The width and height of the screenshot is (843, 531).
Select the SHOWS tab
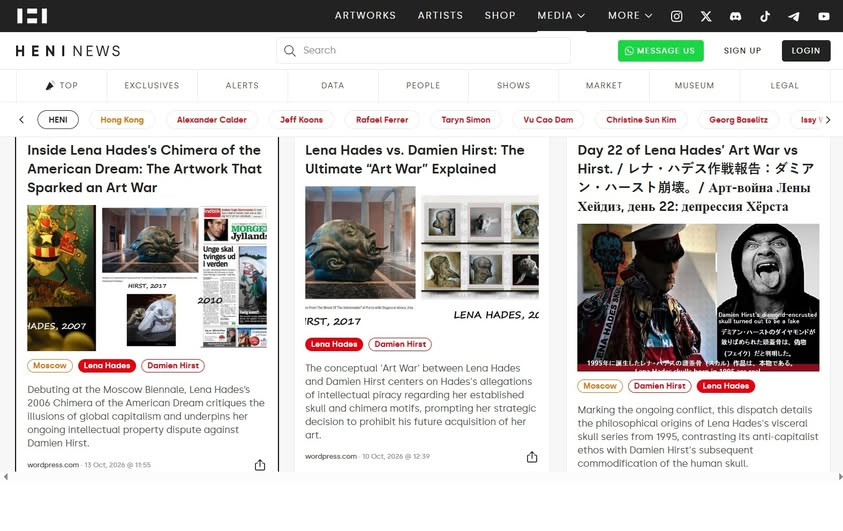[x=513, y=85]
